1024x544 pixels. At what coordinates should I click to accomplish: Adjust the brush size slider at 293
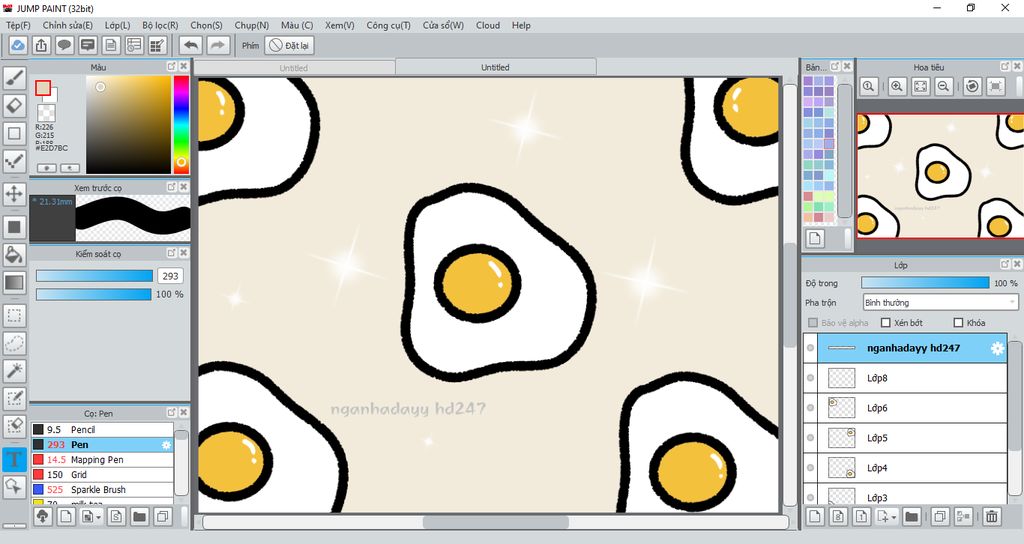(94, 276)
